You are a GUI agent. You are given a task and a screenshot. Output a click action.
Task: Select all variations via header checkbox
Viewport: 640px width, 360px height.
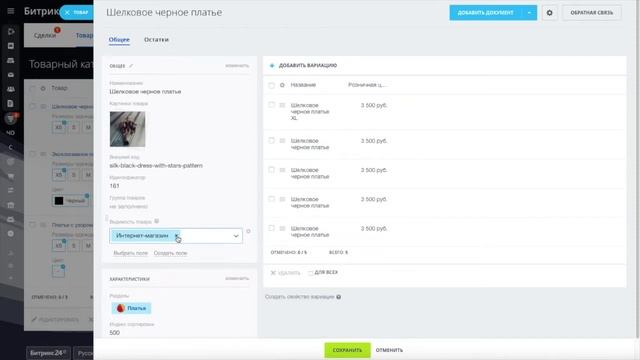(271, 85)
